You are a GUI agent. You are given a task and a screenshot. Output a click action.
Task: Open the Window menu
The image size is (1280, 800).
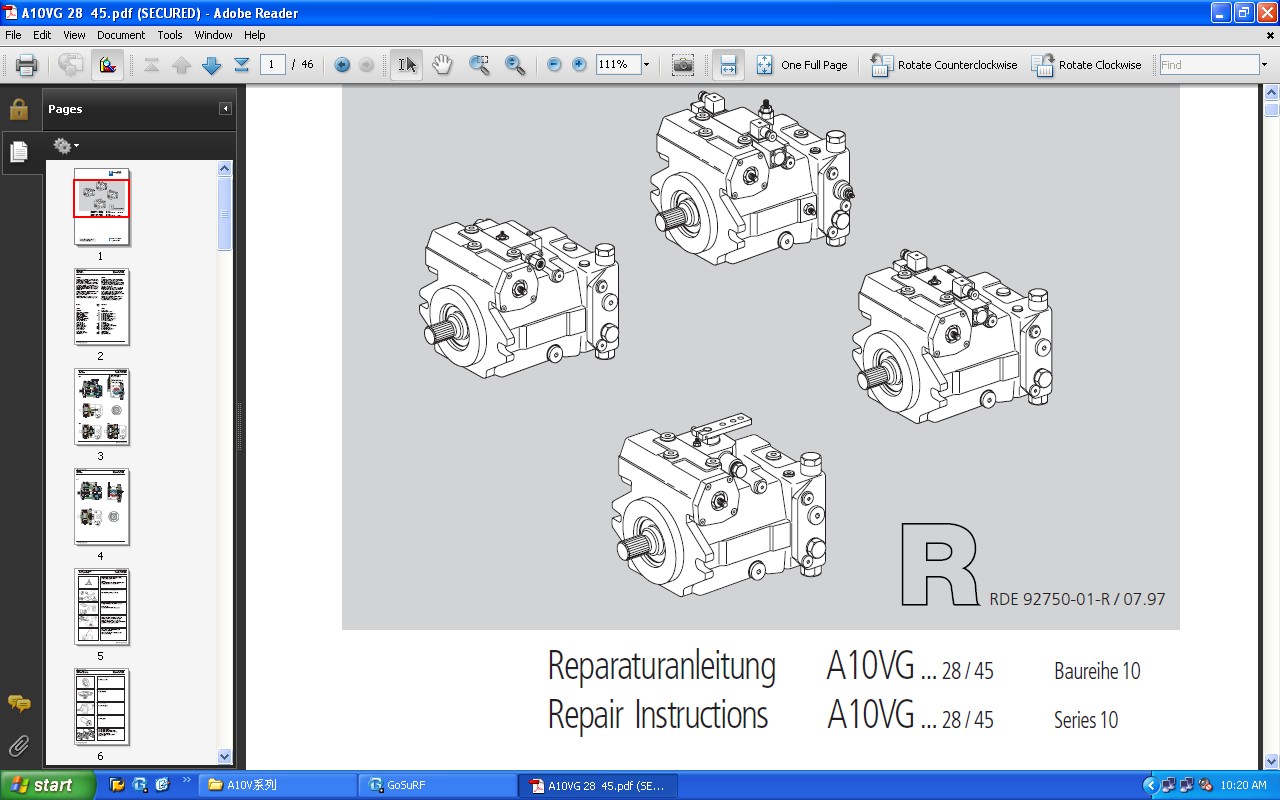click(x=214, y=35)
